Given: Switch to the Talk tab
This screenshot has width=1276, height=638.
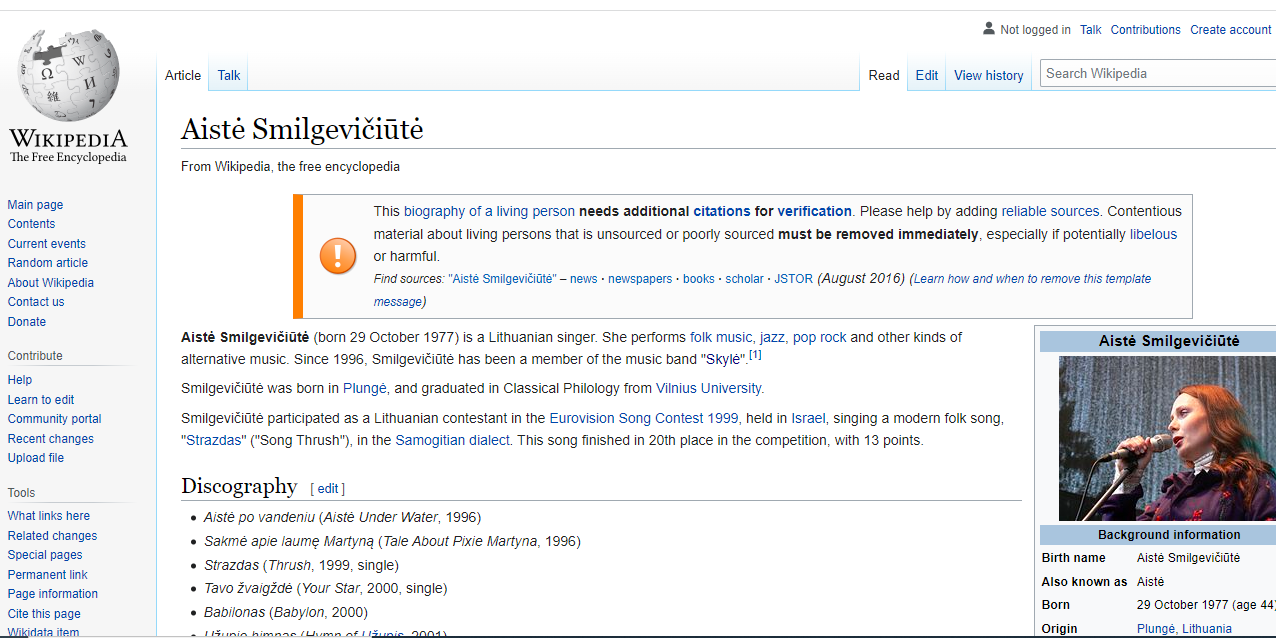Looking at the screenshot, I should [229, 75].
